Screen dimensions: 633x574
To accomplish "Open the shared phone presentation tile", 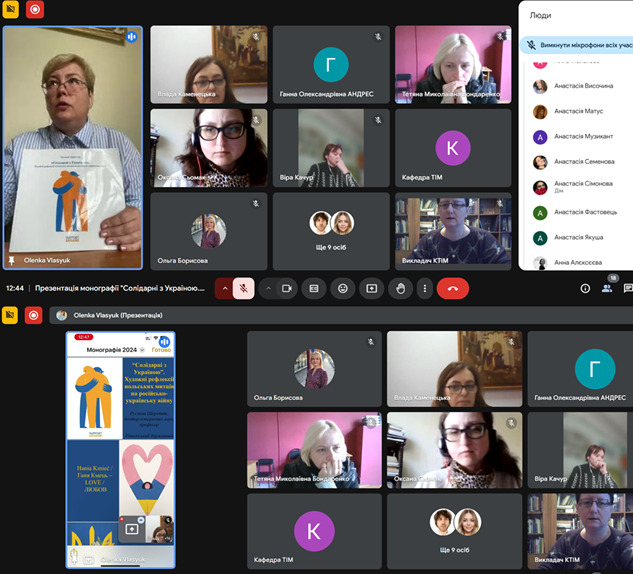I will click(x=121, y=450).
